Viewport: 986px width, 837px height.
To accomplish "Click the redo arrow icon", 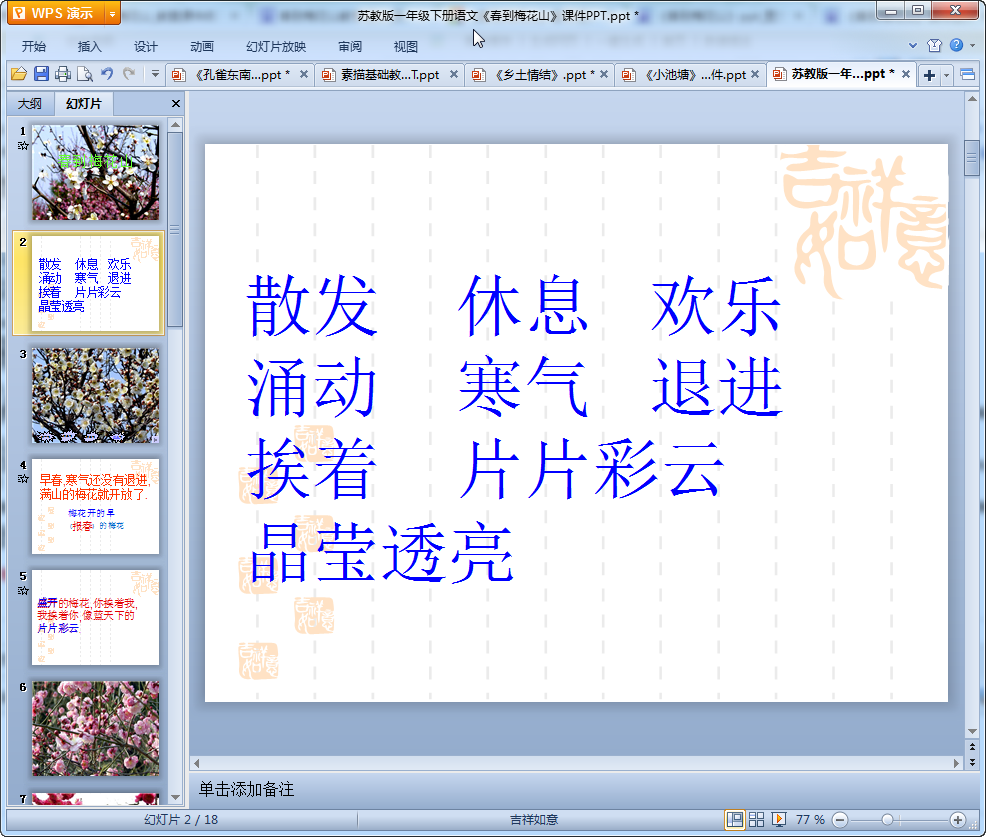I will click(129, 74).
